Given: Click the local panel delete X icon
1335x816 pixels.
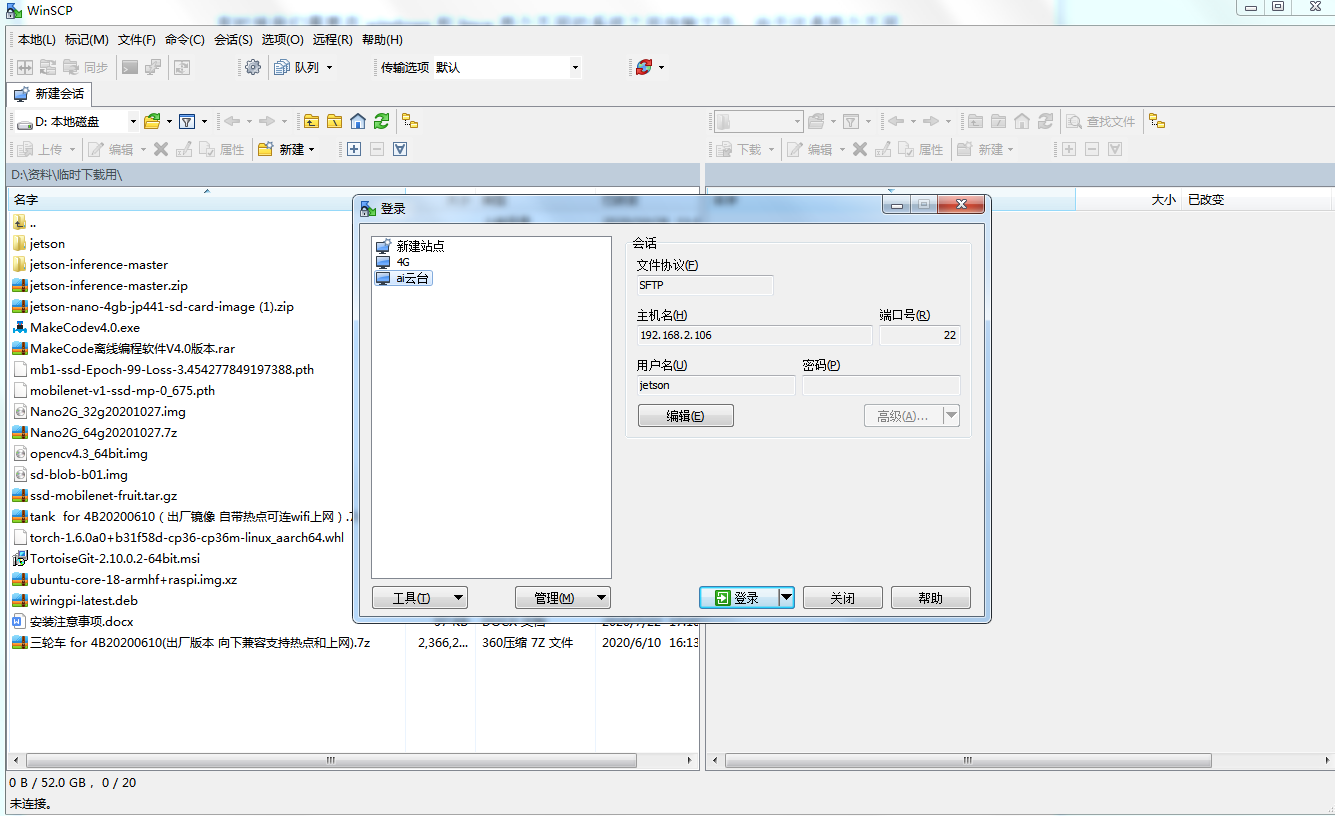Looking at the screenshot, I should pos(161,149).
